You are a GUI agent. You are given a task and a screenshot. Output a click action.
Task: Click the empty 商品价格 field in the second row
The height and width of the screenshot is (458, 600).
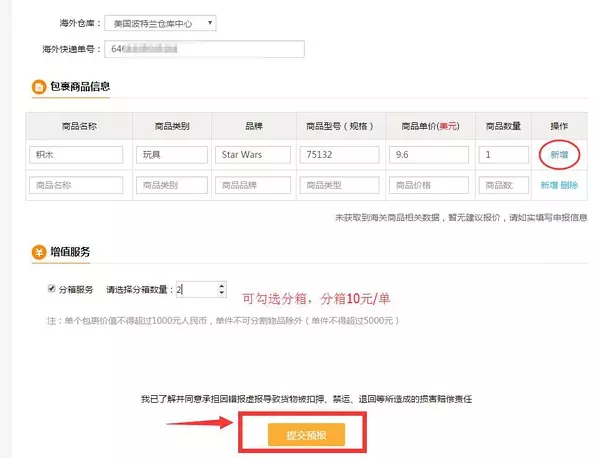tap(429, 185)
